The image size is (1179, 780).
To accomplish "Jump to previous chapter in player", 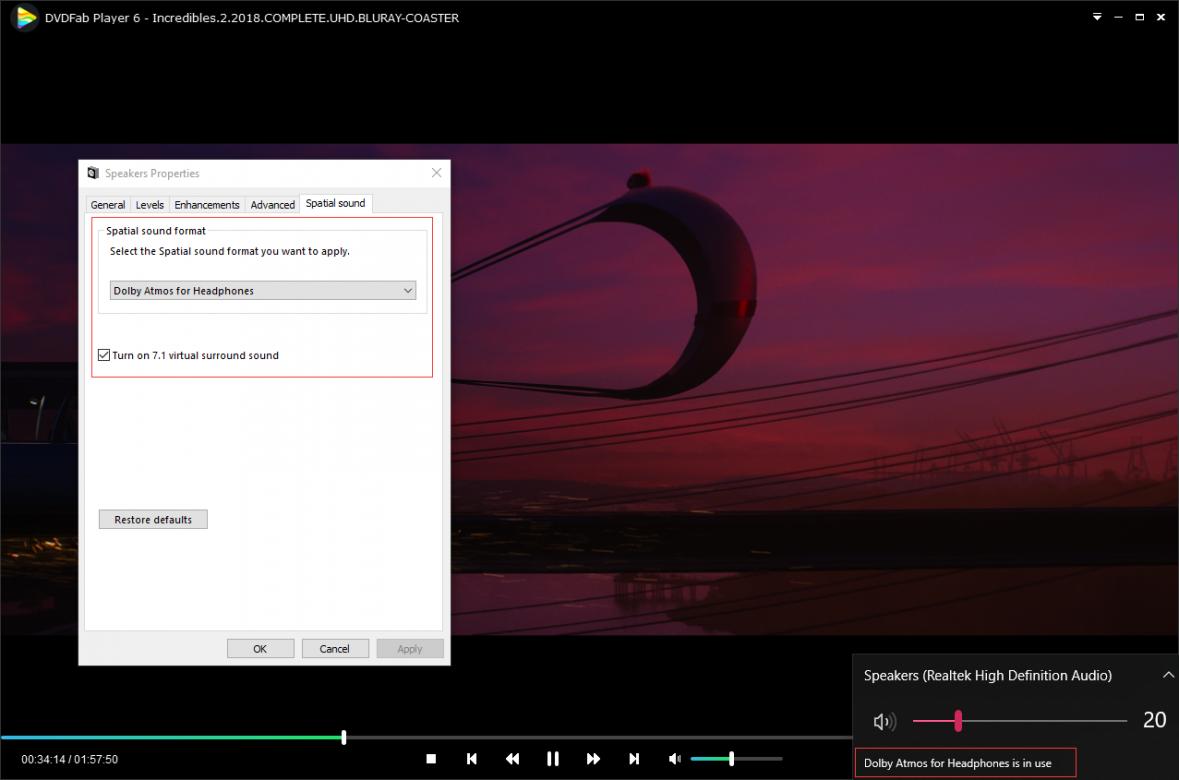I will [x=471, y=759].
